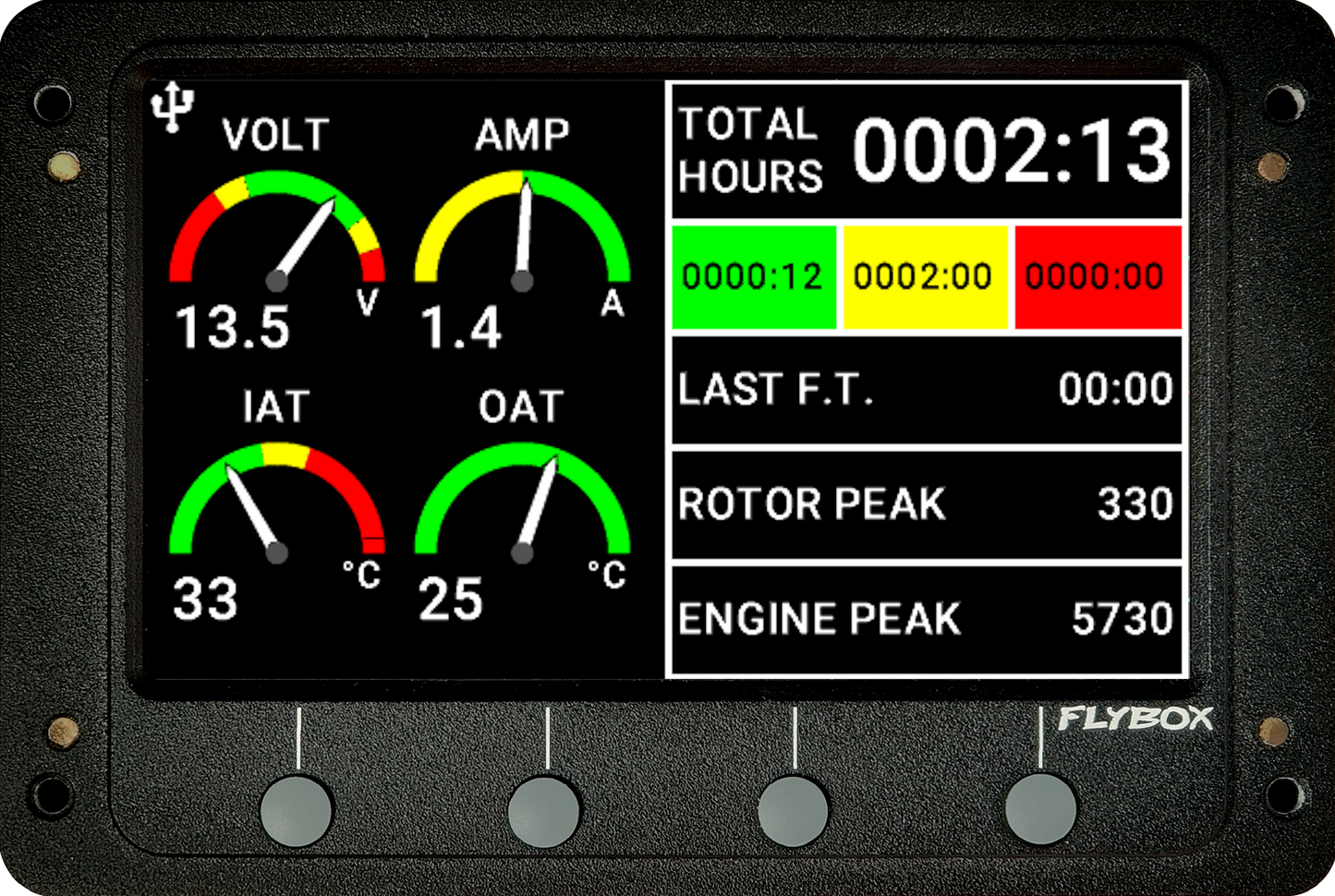Viewport: 1335px width, 896px height.
Task: Click the red 0000:00 hours box
Action: (1097, 277)
